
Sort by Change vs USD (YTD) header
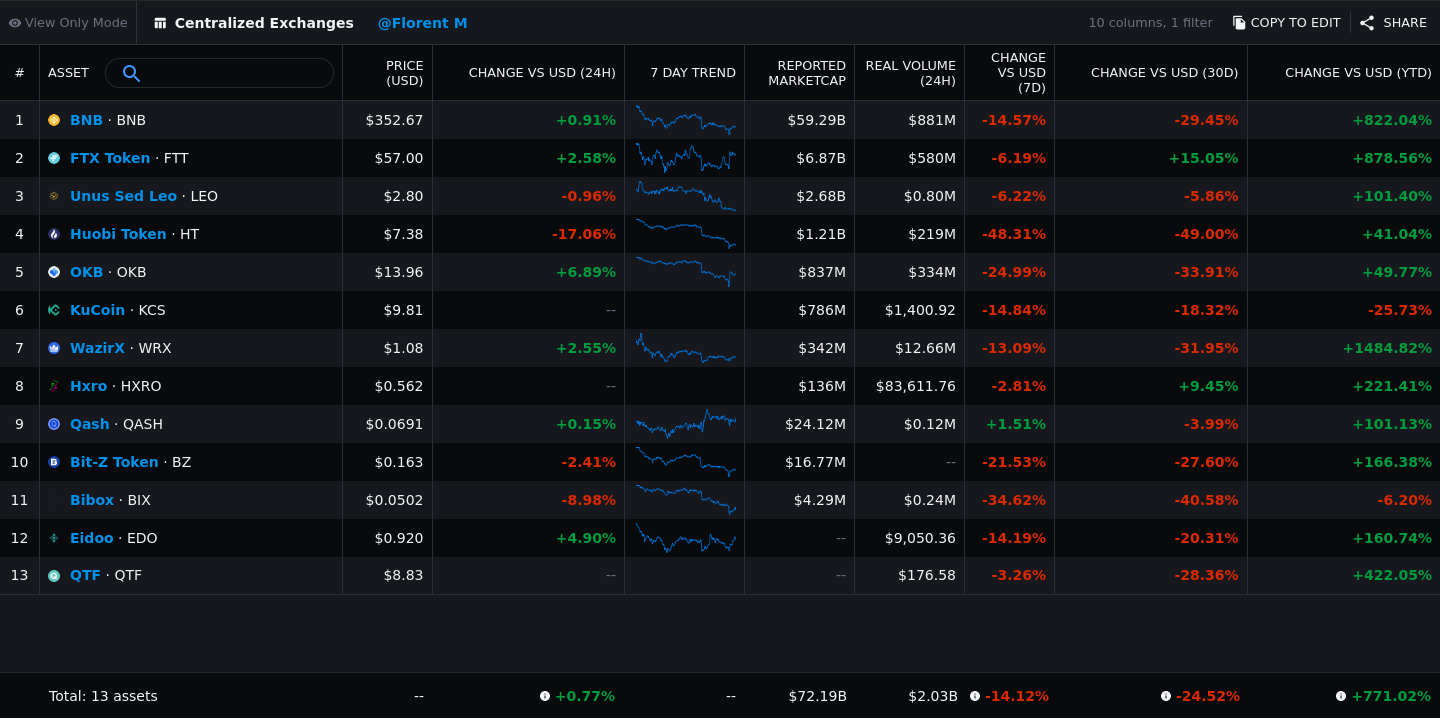[x=1358, y=73]
